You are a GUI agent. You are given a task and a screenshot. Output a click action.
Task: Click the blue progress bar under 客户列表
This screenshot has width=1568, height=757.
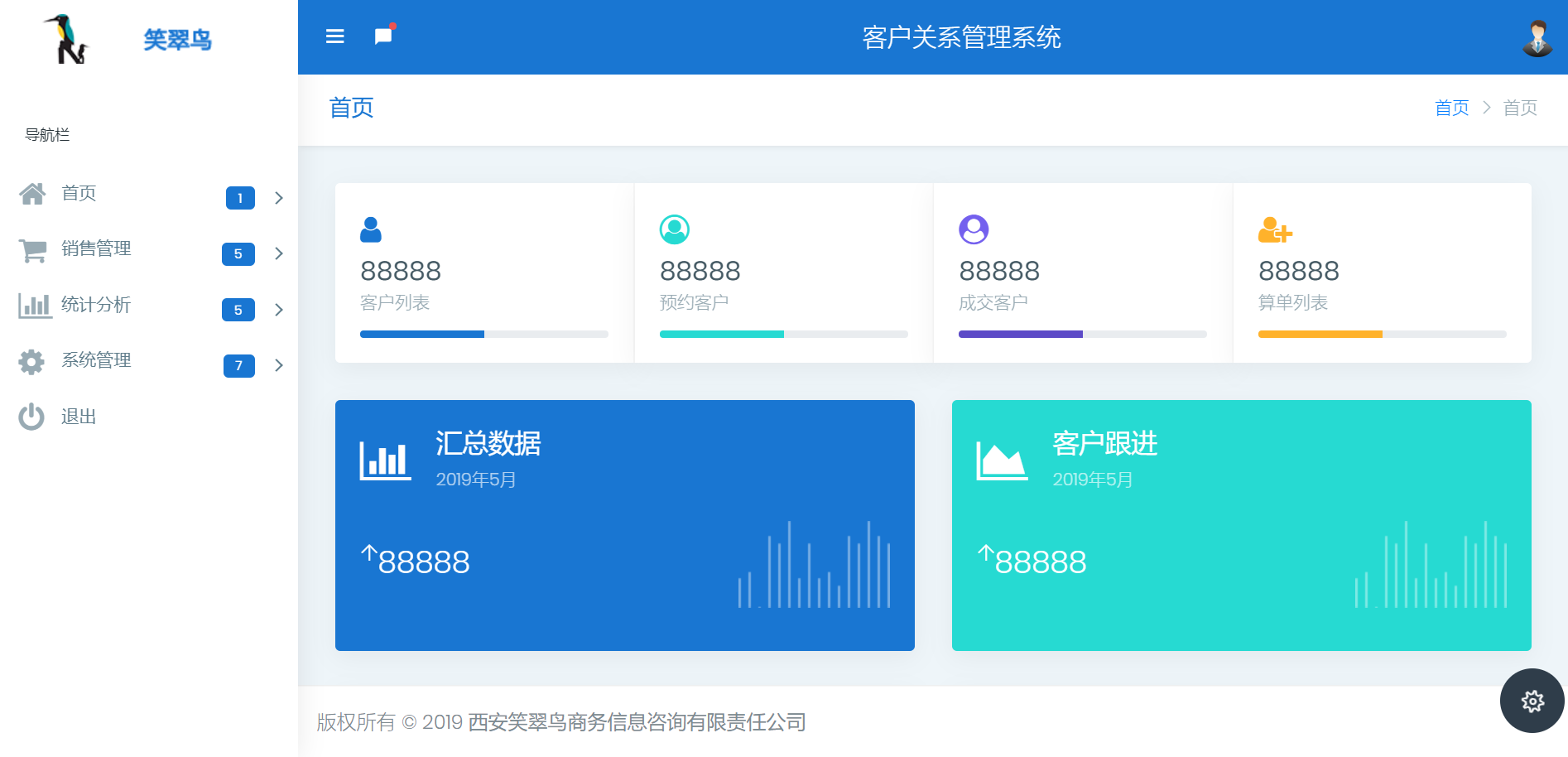484,335
